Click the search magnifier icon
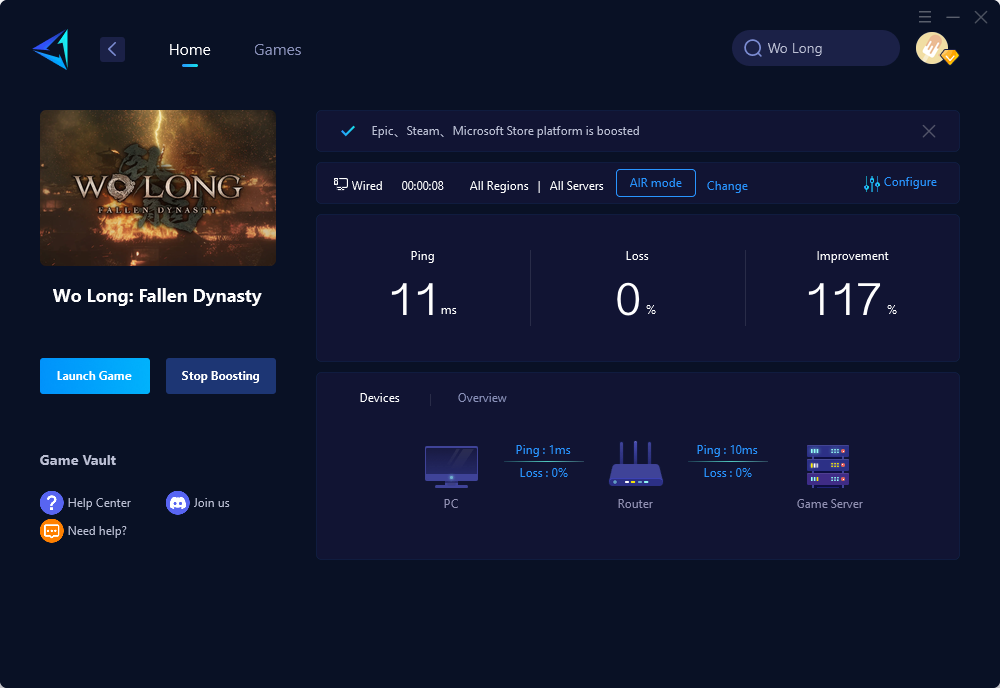The height and width of the screenshot is (688, 1000). [x=753, y=48]
